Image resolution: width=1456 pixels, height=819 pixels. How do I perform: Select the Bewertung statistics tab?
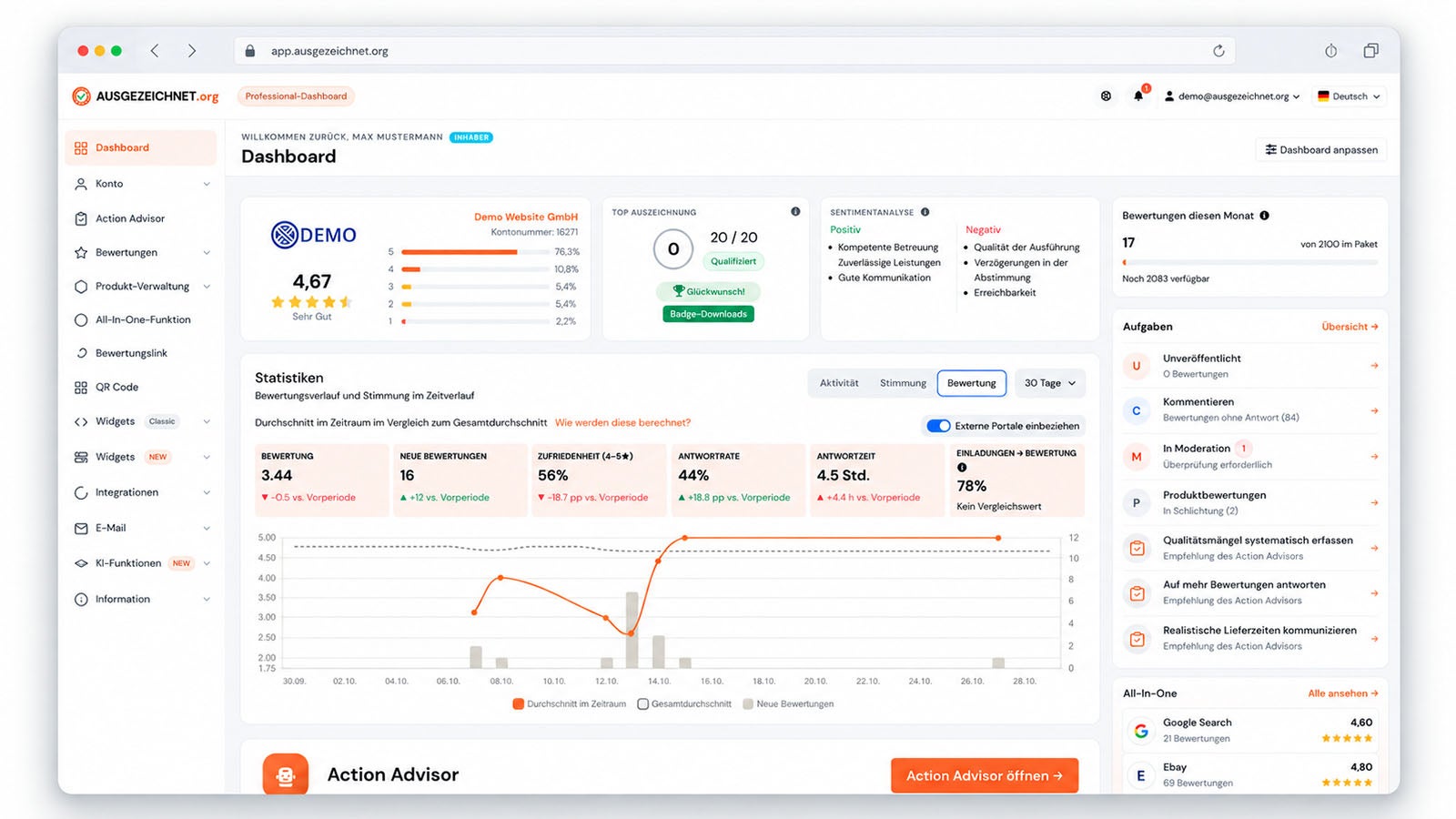pos(971,383)
